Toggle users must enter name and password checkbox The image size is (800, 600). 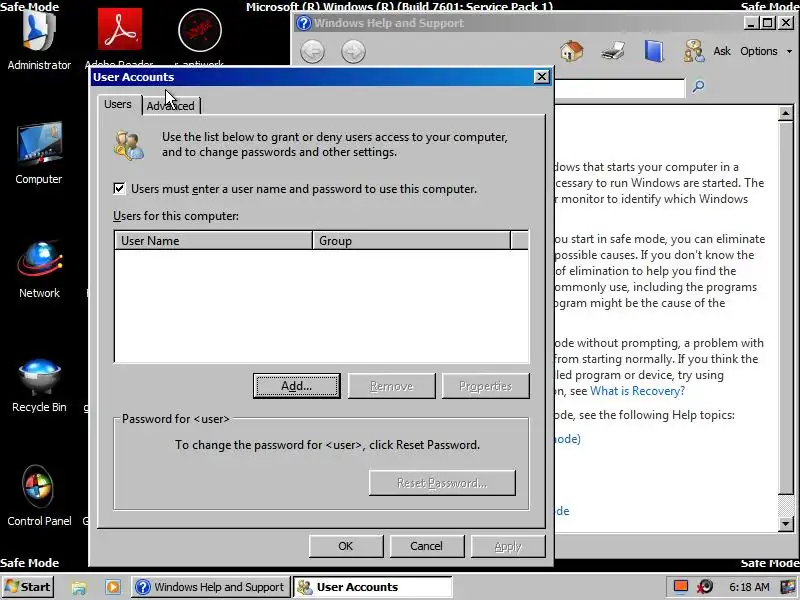pos(119,188)
